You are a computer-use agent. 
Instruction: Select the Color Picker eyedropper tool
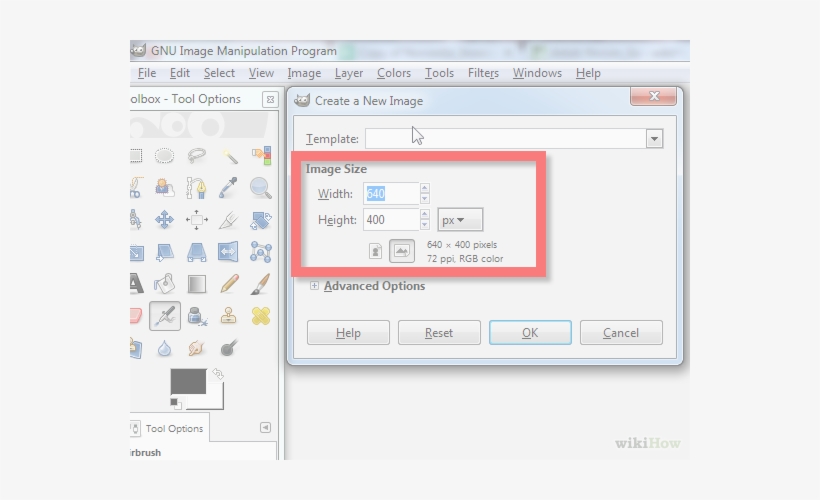(x=228, y=187)
